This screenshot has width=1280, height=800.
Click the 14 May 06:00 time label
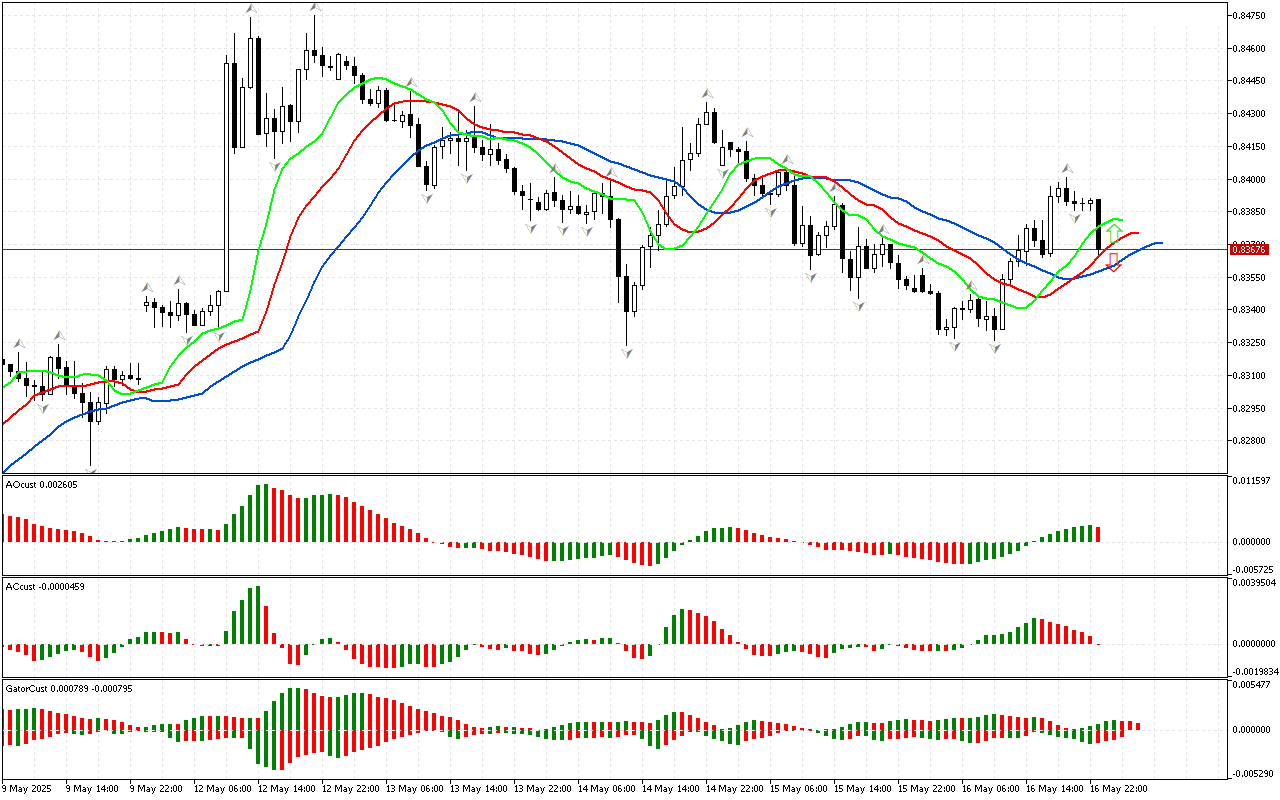pos(606,789)
